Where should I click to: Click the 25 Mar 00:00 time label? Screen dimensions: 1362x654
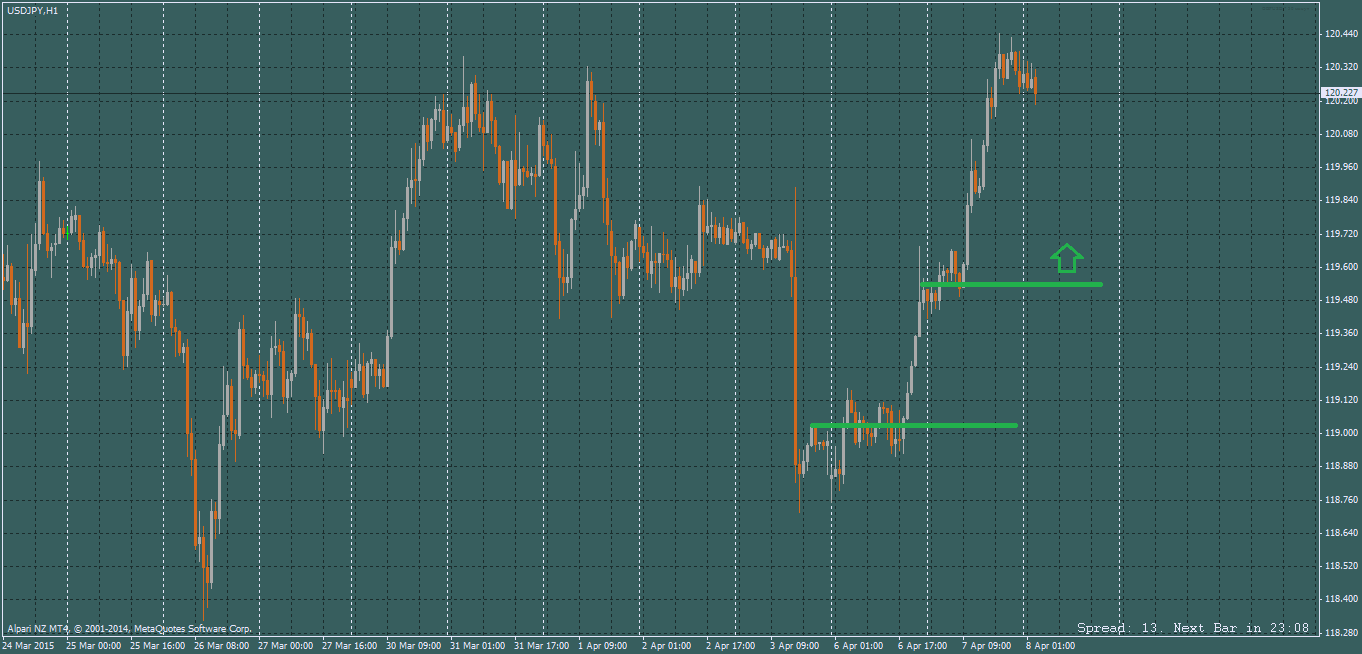94,646
